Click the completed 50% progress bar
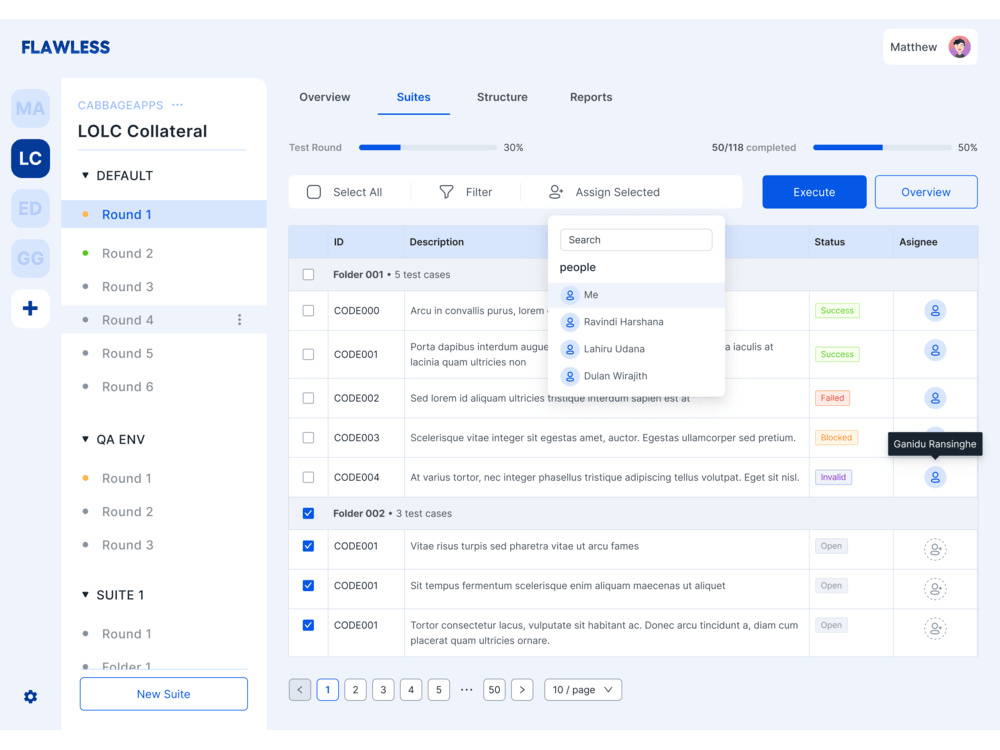 click(x=882, y=147)
